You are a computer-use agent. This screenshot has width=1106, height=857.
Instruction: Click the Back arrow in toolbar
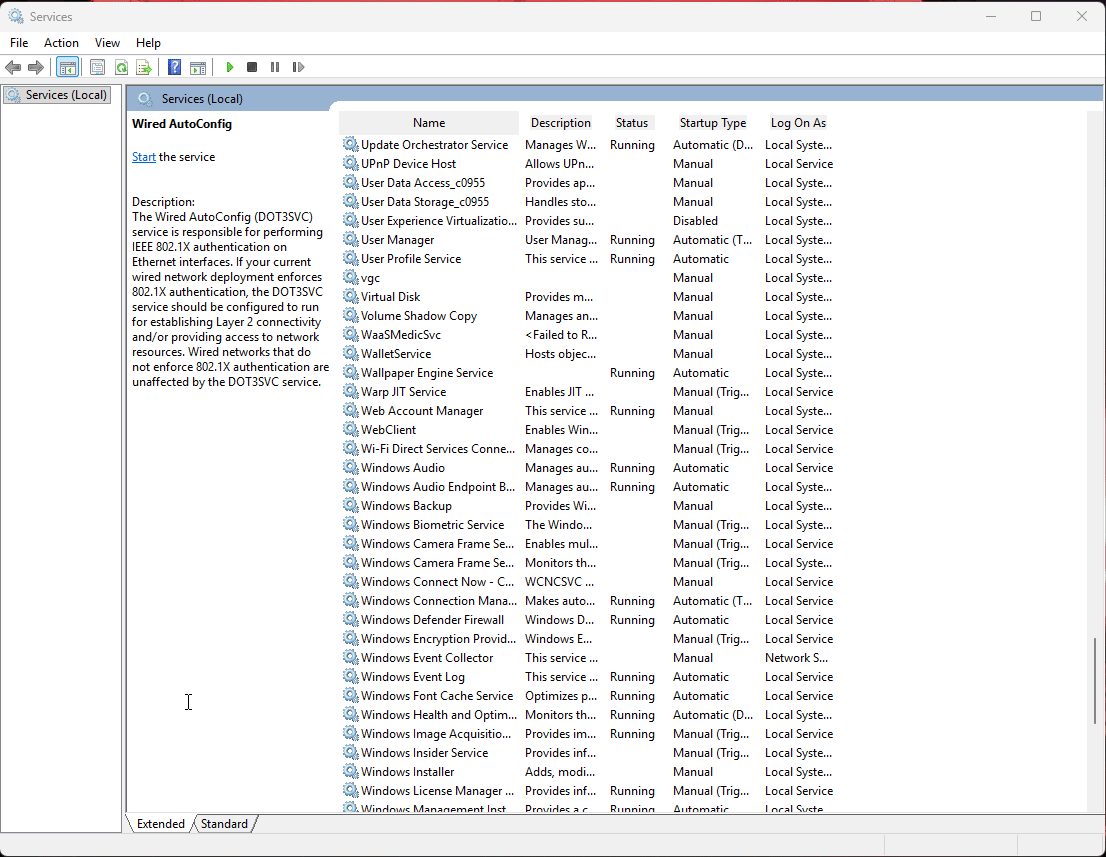point(13,67)
